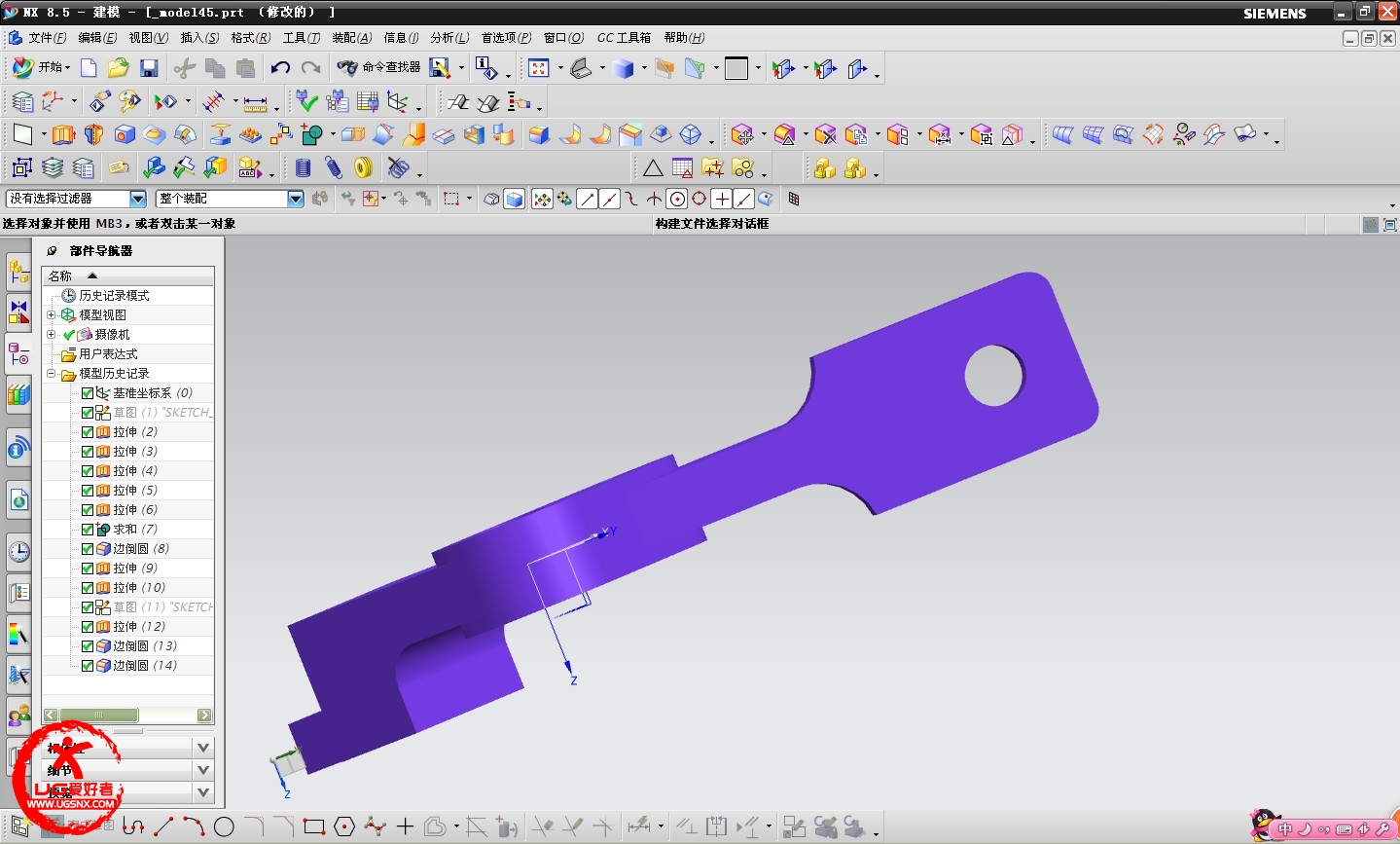The image size is (1400, 844).
Task: Open the Move Face synchronous modeling tool
Action: (x=742, y=134)
